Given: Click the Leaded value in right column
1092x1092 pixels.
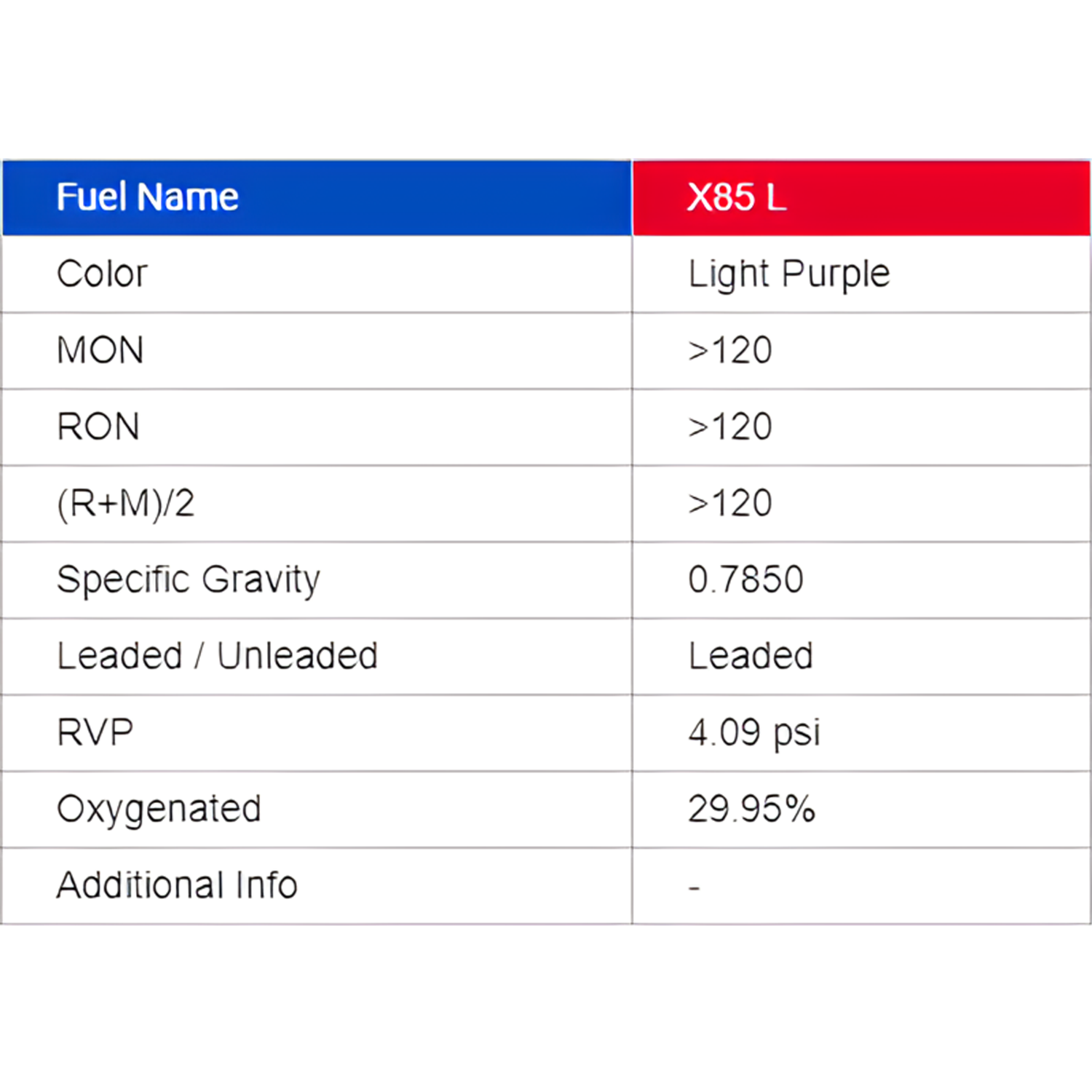Looking at the screenshot, I should [x=751, y=656].
